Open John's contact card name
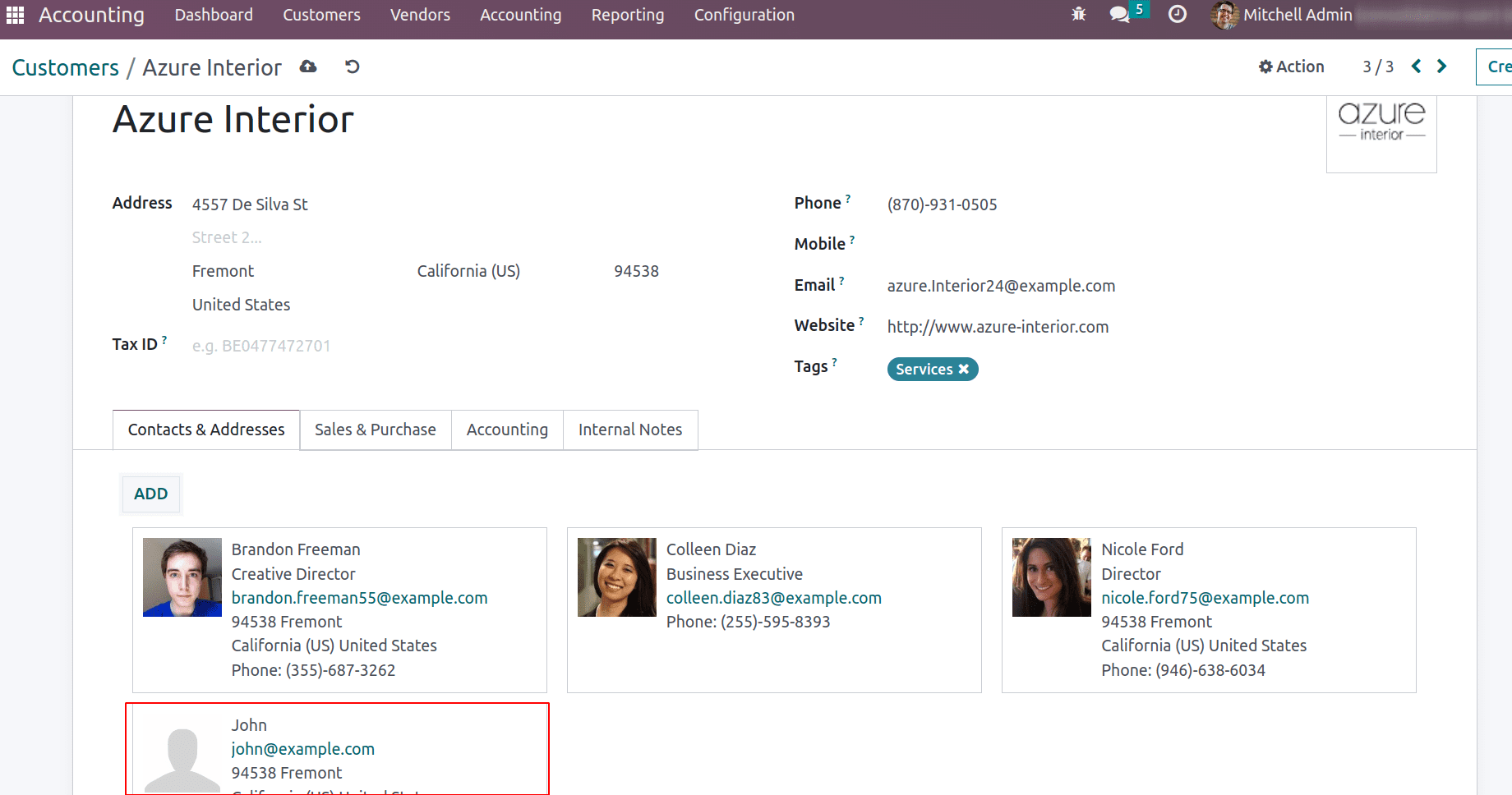Image resolution: width=1512 pixels, height=795 pixels. pyautogui.click(x=249, y=725)
